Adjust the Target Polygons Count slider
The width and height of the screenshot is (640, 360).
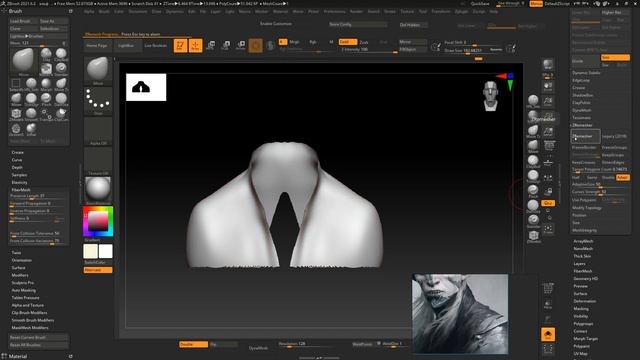click(600, 169)
